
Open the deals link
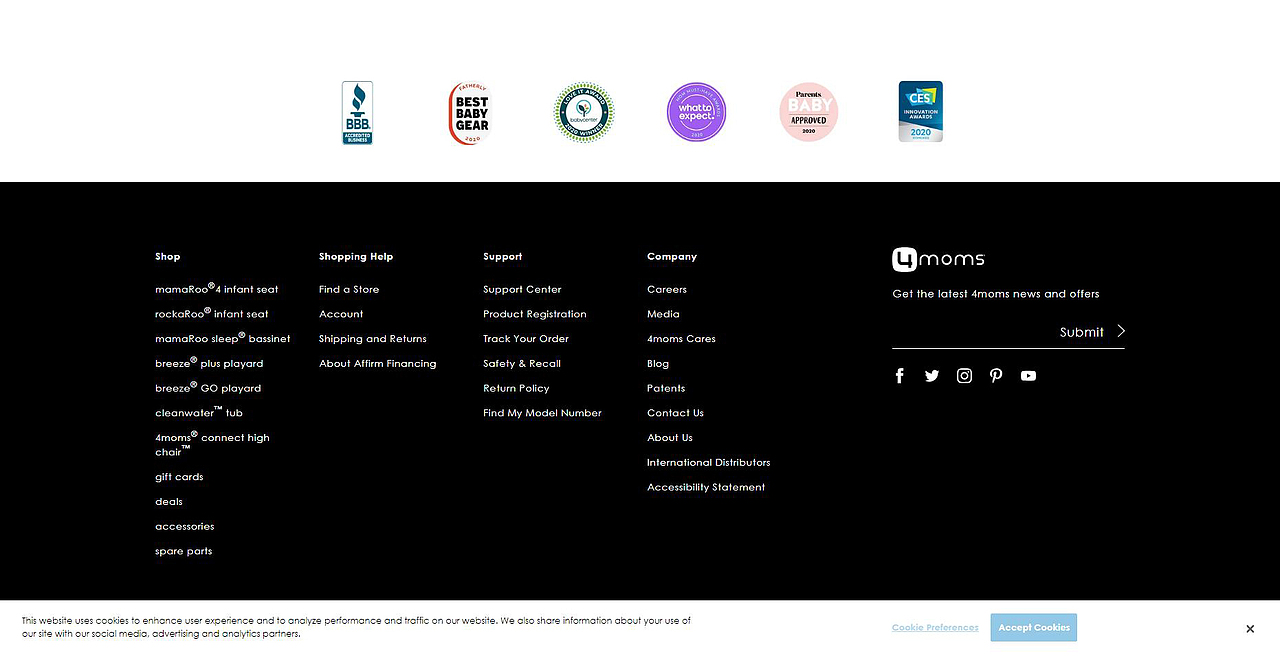[x=169, y=502]
